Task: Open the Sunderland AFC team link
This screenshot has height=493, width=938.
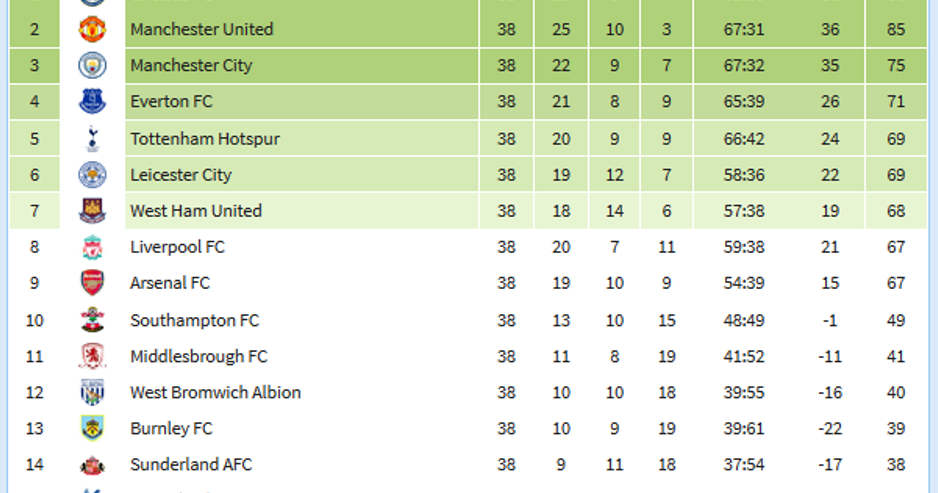Action: tap(191, 464)
